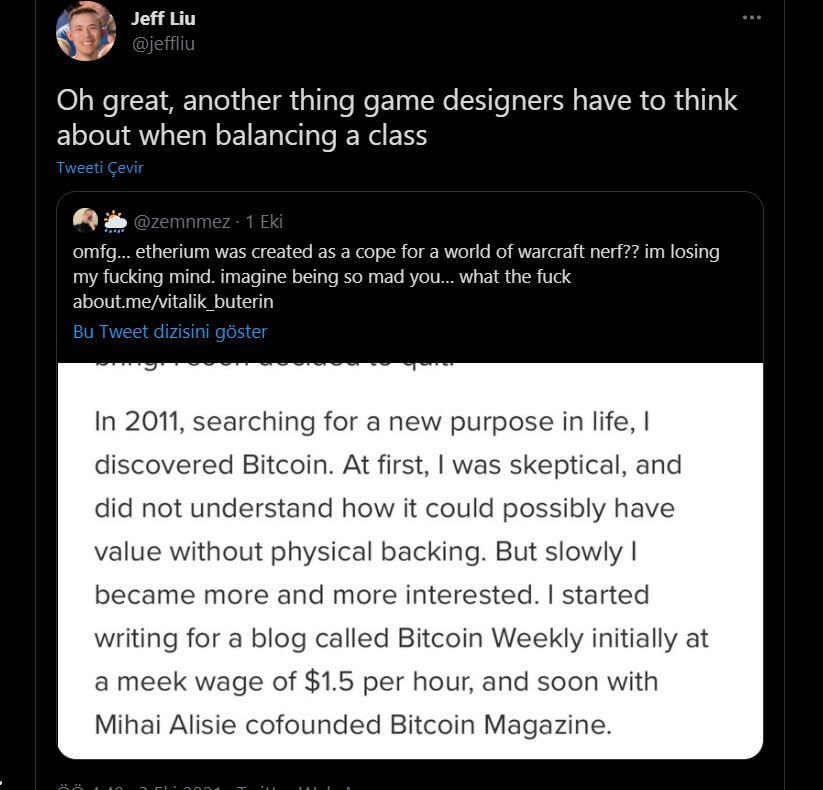This screenshot has width=823, height=790.
Task: Click 'about when balancing a class' tweet line
Action: pyautogui.click(x=242, y=135)
